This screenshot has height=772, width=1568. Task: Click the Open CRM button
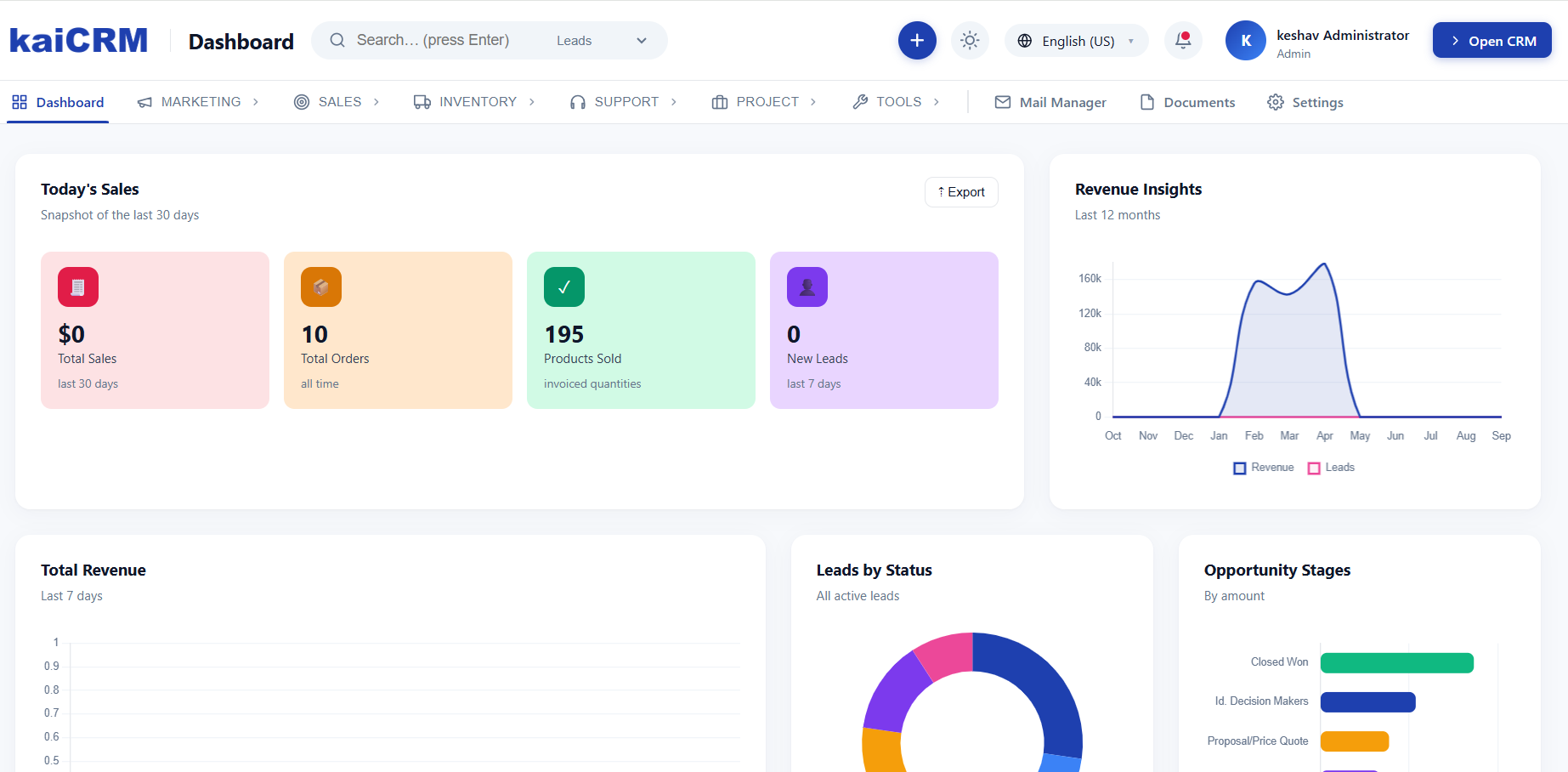coord(1492,41)
